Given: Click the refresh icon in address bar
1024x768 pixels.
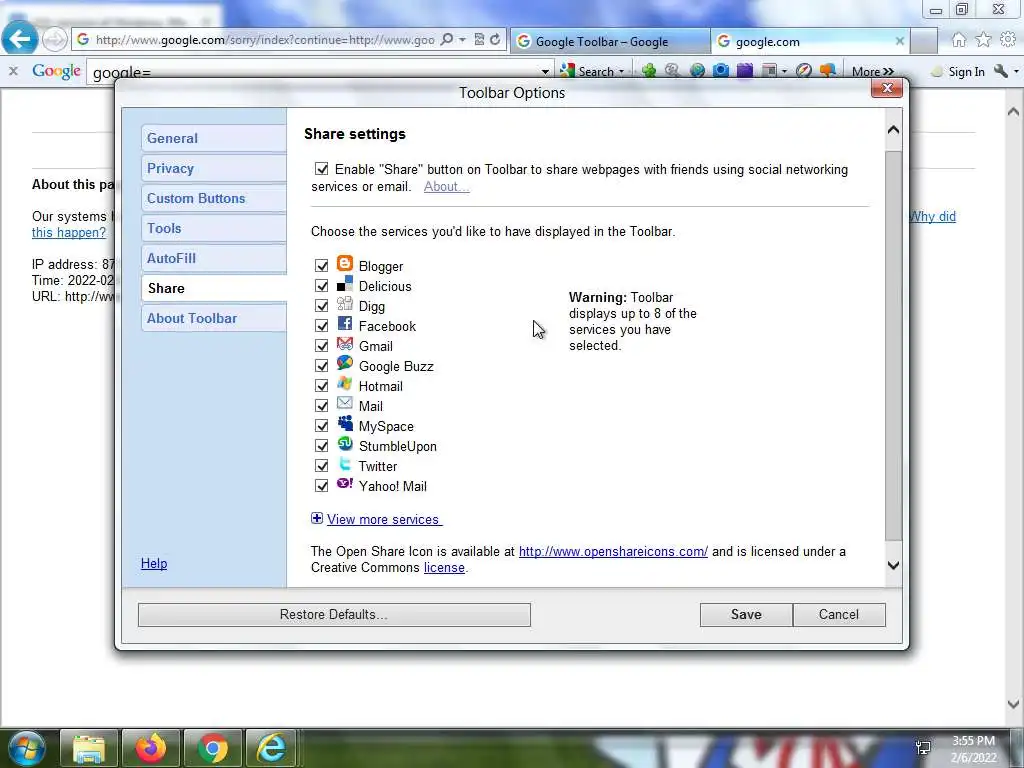Looking at the screenshot, I should (496, 40).
